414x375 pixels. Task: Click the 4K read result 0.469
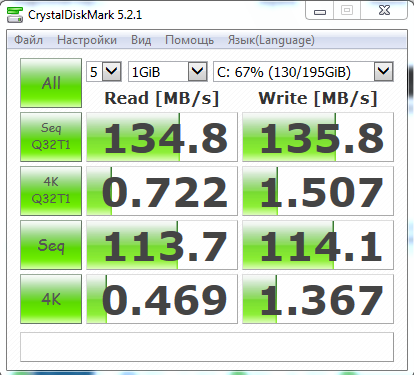[x=162, y=299]
